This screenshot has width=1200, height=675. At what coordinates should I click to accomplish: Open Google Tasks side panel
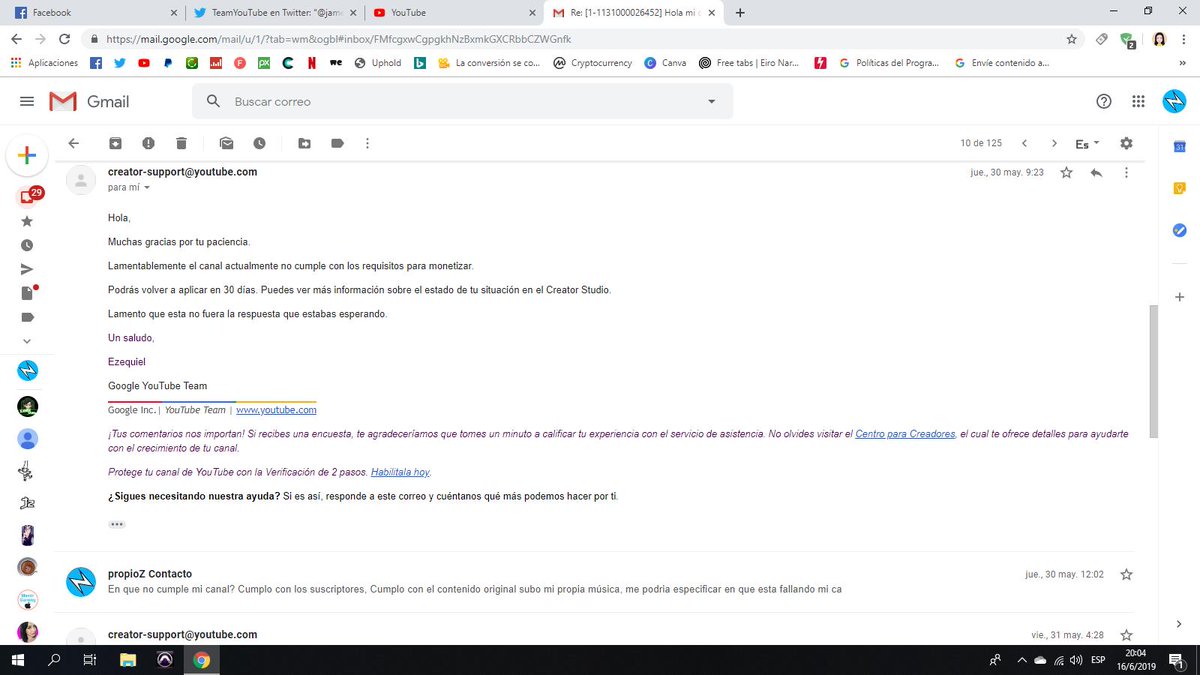click(1180, 230)
